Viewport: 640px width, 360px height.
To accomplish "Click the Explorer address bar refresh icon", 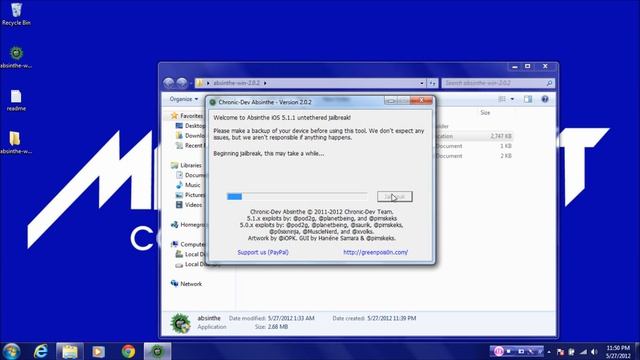I will (x=432, y=83).
